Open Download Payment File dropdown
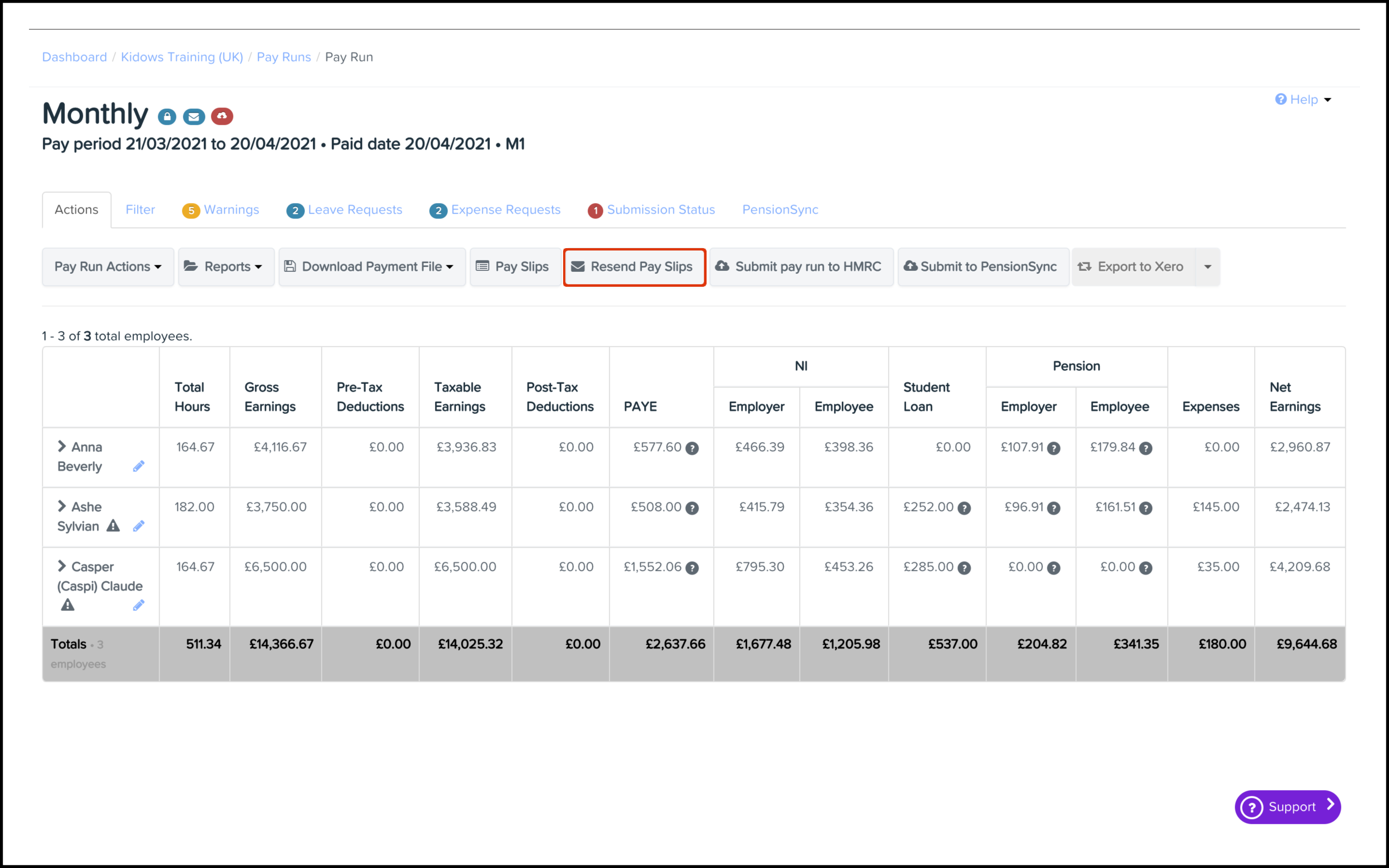1389x868 pixels. (372, 266)
